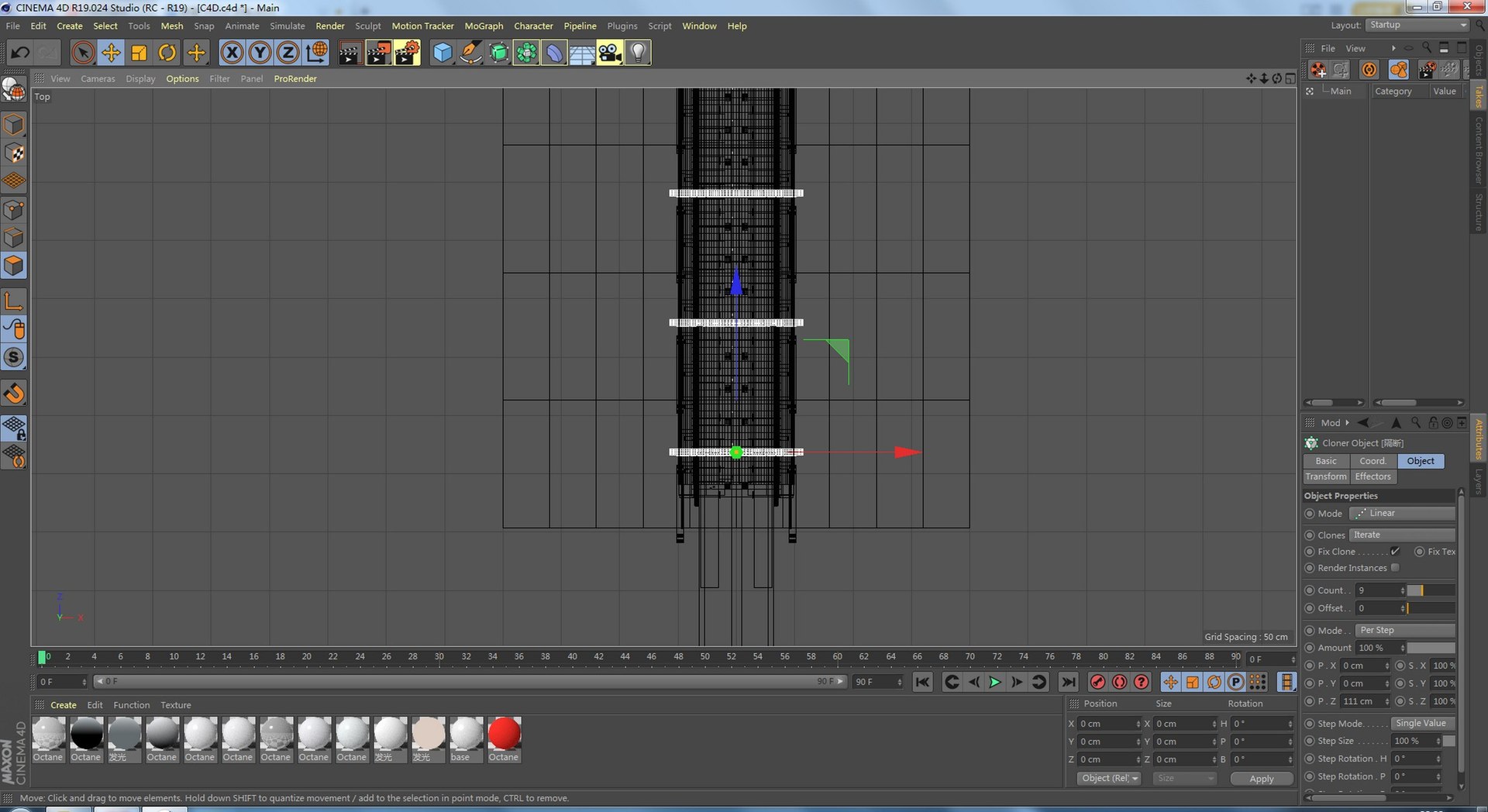Image resolution: width=1488 pixels, height=812 pixels.
Task: Enable Polygons mode in left sidebar
Action: tap(14, 266)
